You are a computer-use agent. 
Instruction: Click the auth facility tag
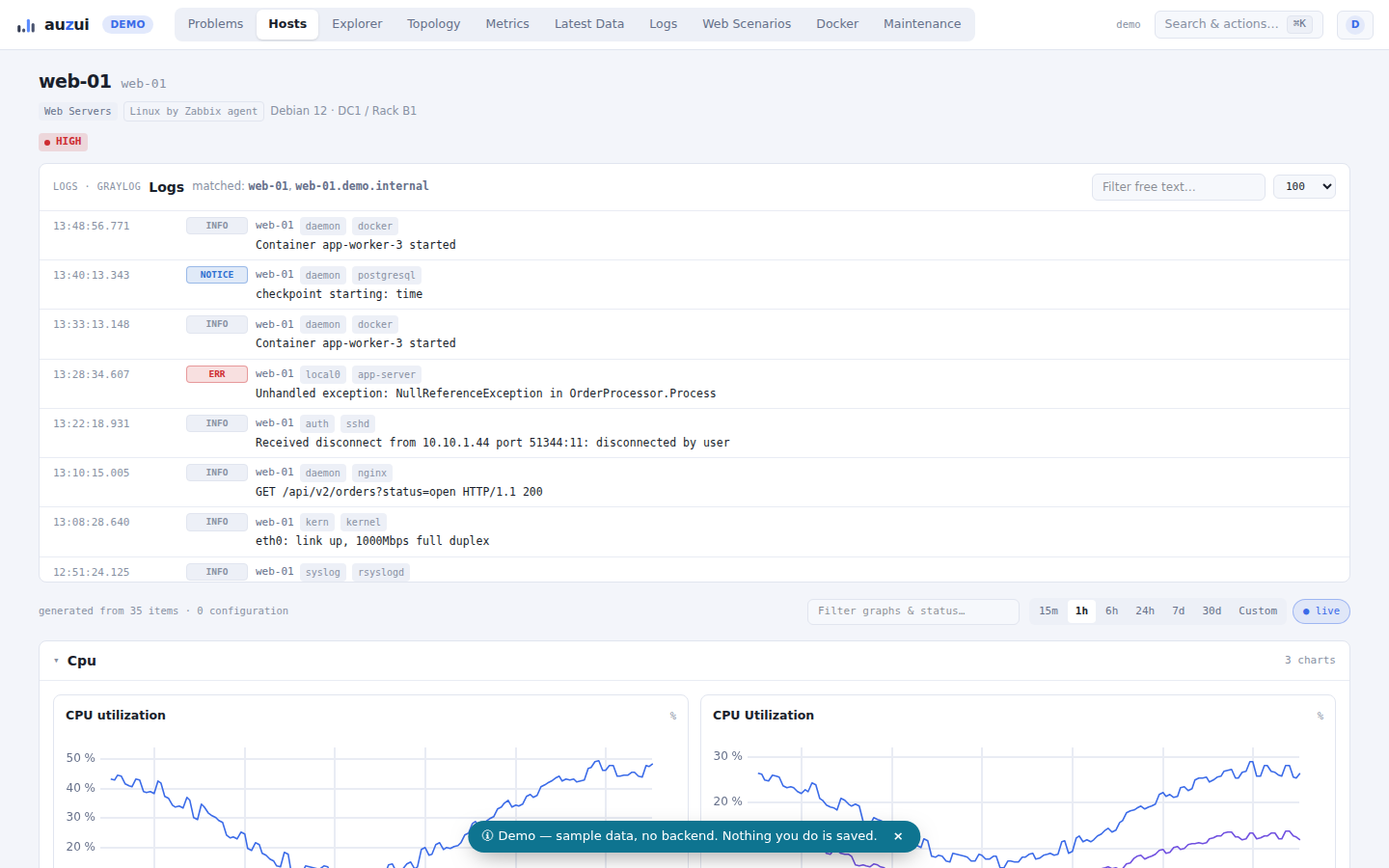point(316,424)
